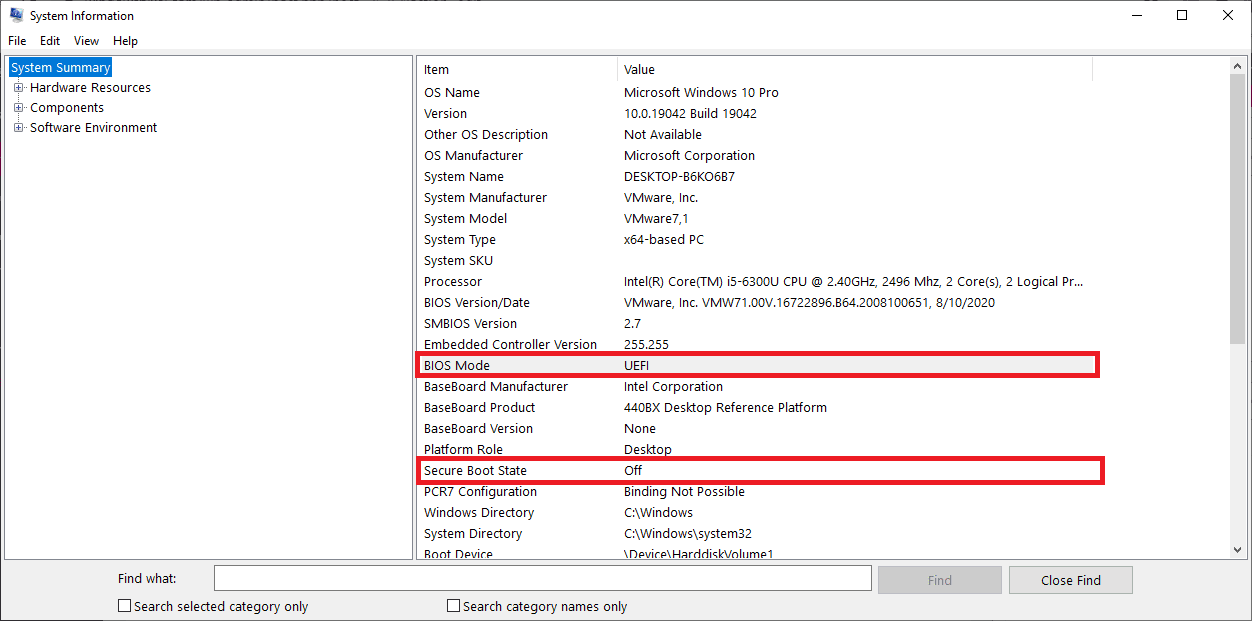Image resolution: width=1252 pixels, height=621 pixels.
Task: Open the File menu
Action: tap(17, 41)
